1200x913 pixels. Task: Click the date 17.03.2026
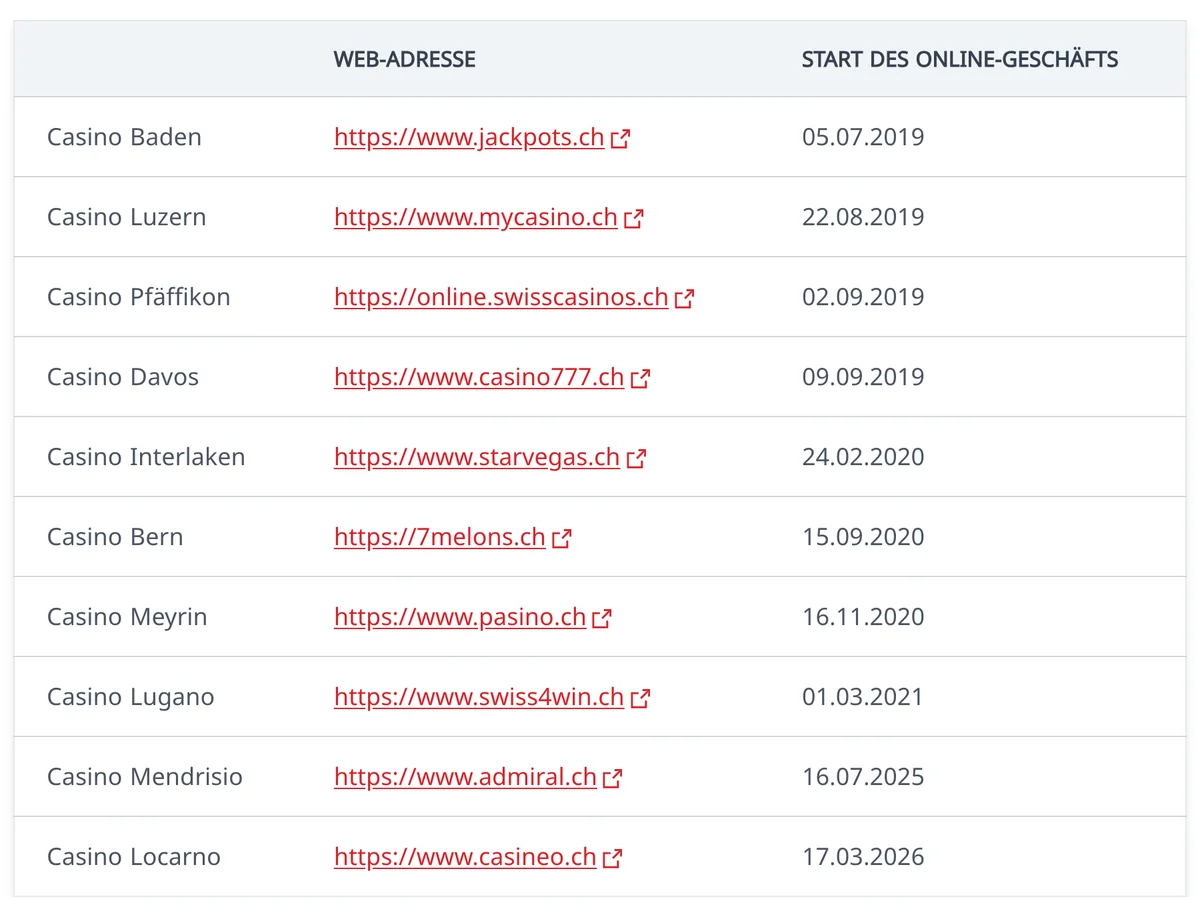(863, 857)
